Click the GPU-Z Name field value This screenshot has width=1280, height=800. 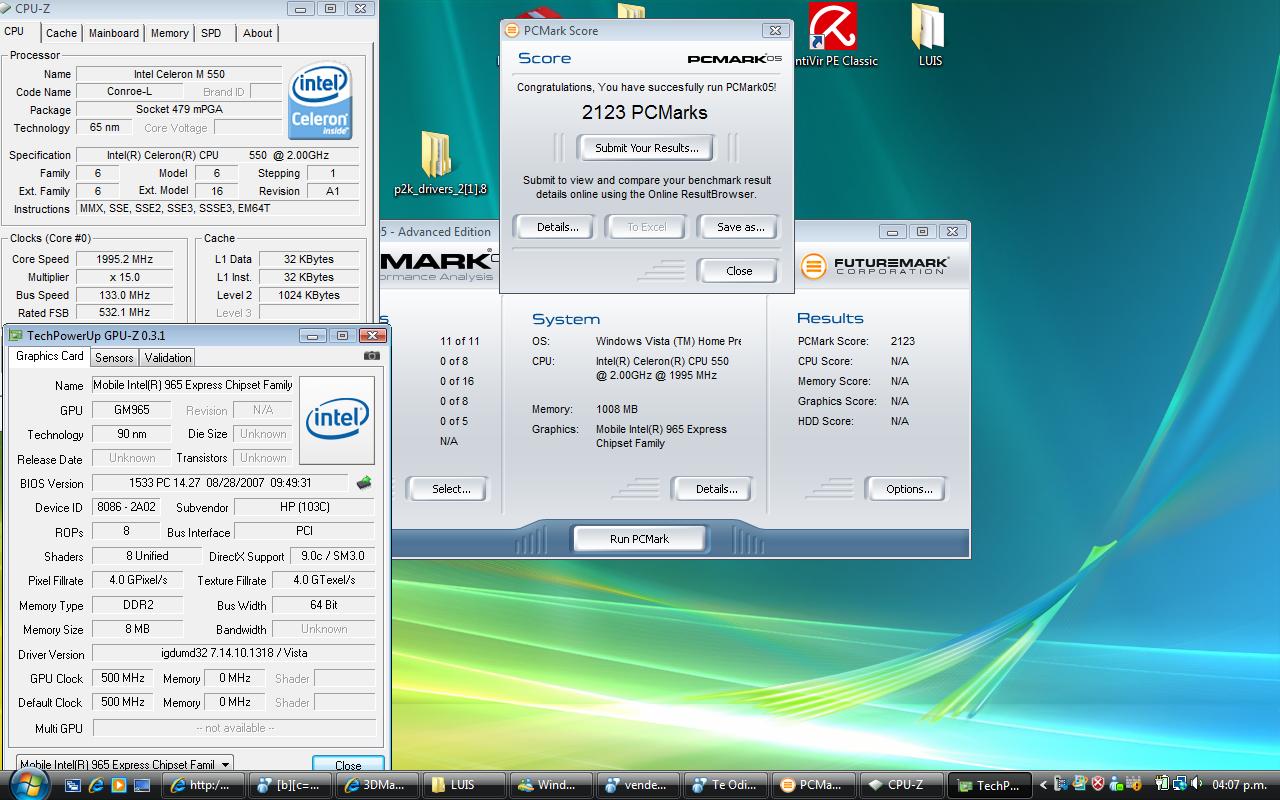point(193,385)
